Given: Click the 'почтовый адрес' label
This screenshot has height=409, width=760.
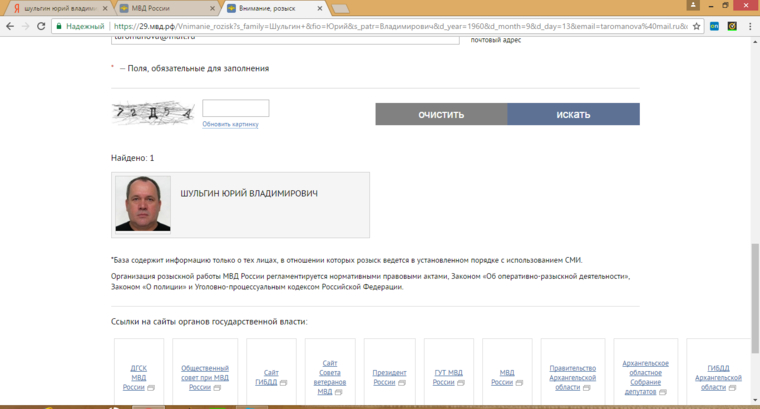Looking at the screenshot, I should click(x=495, y=40).
